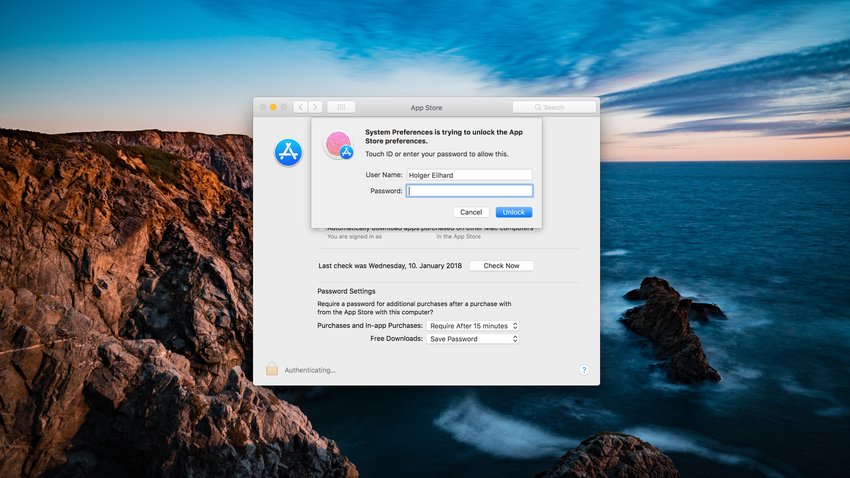This screenshot has height=478, width=850.
Task: Click the 'App Store' window title
Action: pyautogui.click(x=426, y=108)
